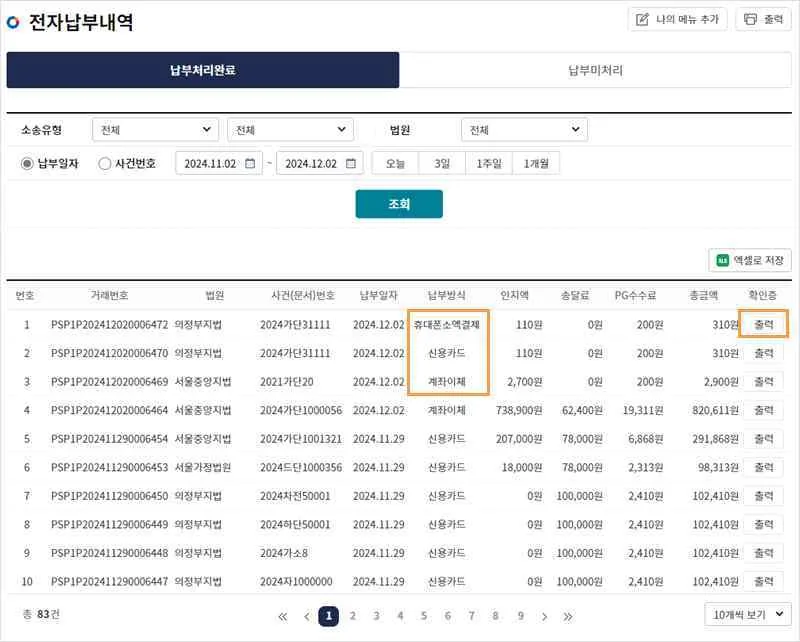Select the 사건번호 radio button
The height and width of the screenshot is (642, 800).
coord(105,164)
